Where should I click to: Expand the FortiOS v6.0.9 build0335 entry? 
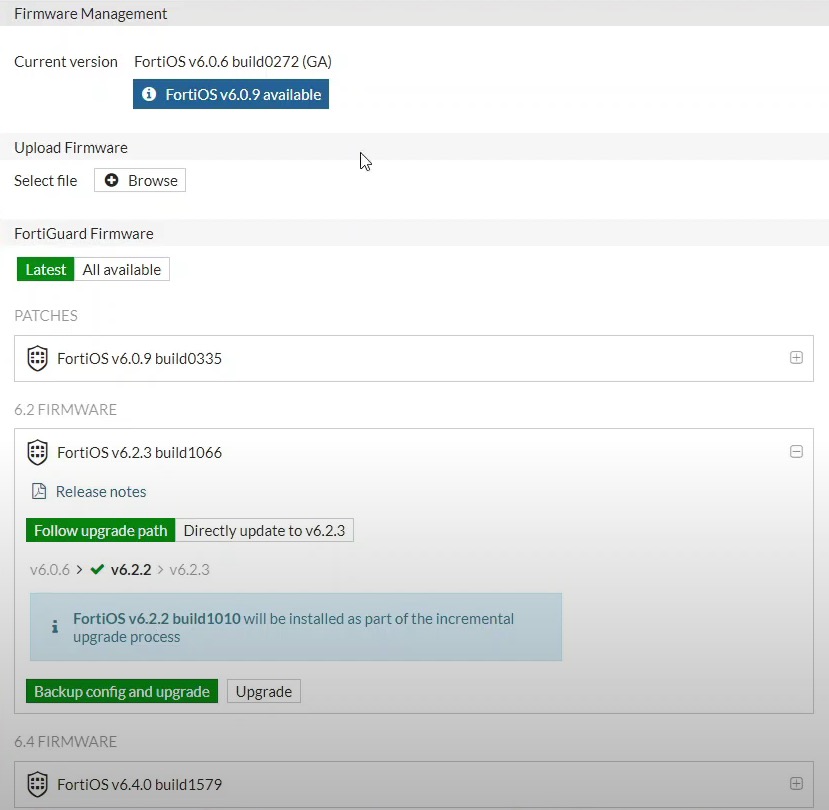pos(796,358)
